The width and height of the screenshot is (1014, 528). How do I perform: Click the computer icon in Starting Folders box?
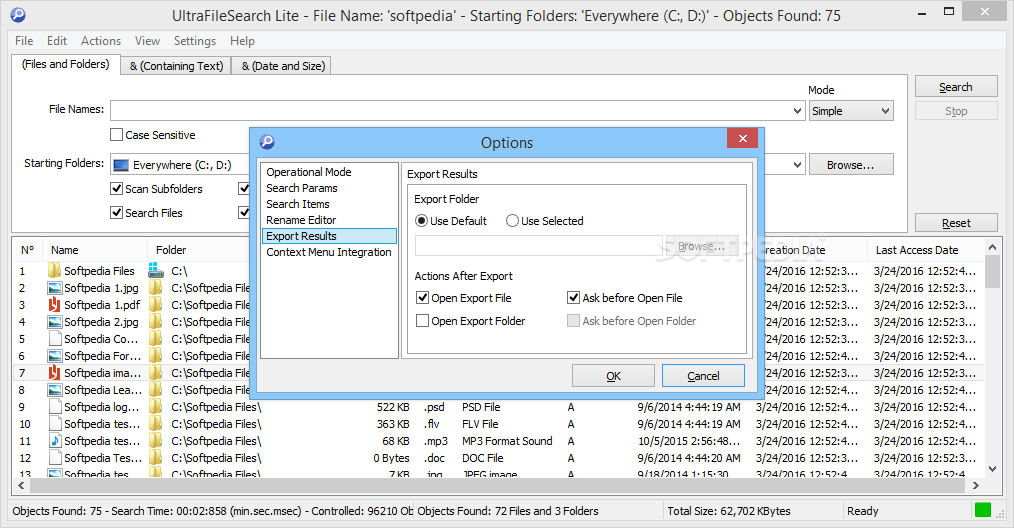(121, 165)
